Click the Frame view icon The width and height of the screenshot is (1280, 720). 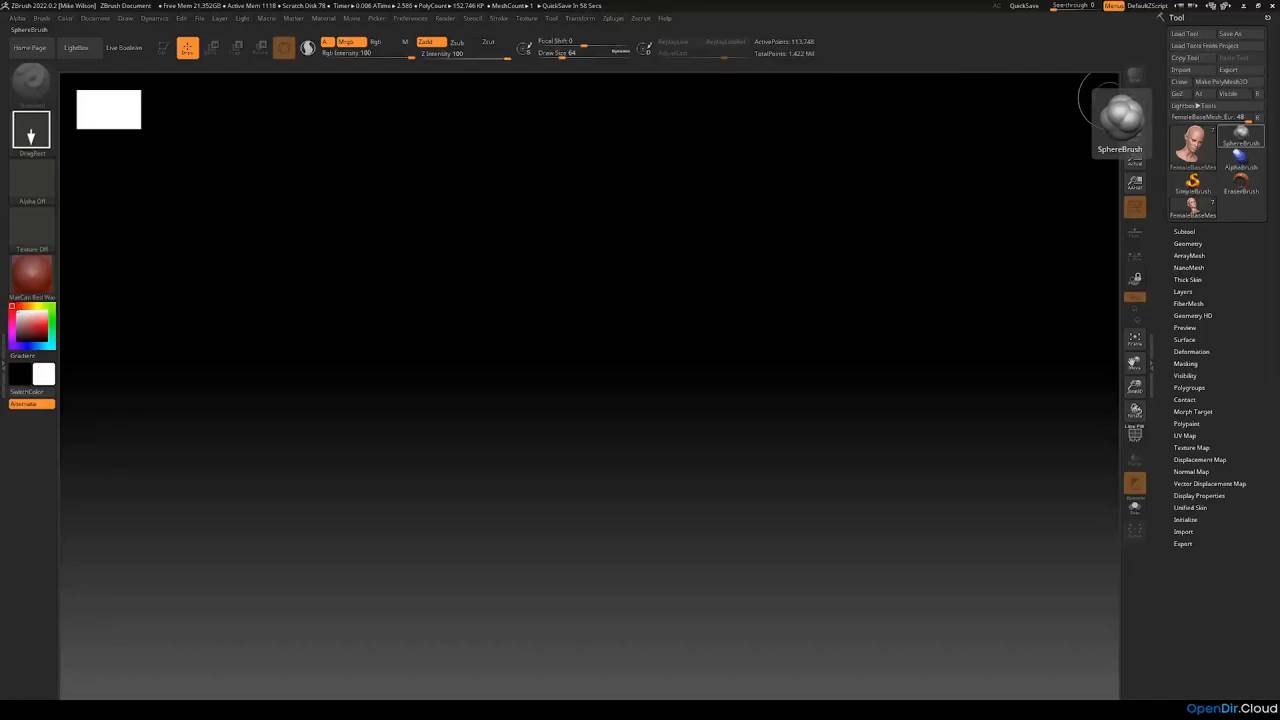(x=1135, y=340)
